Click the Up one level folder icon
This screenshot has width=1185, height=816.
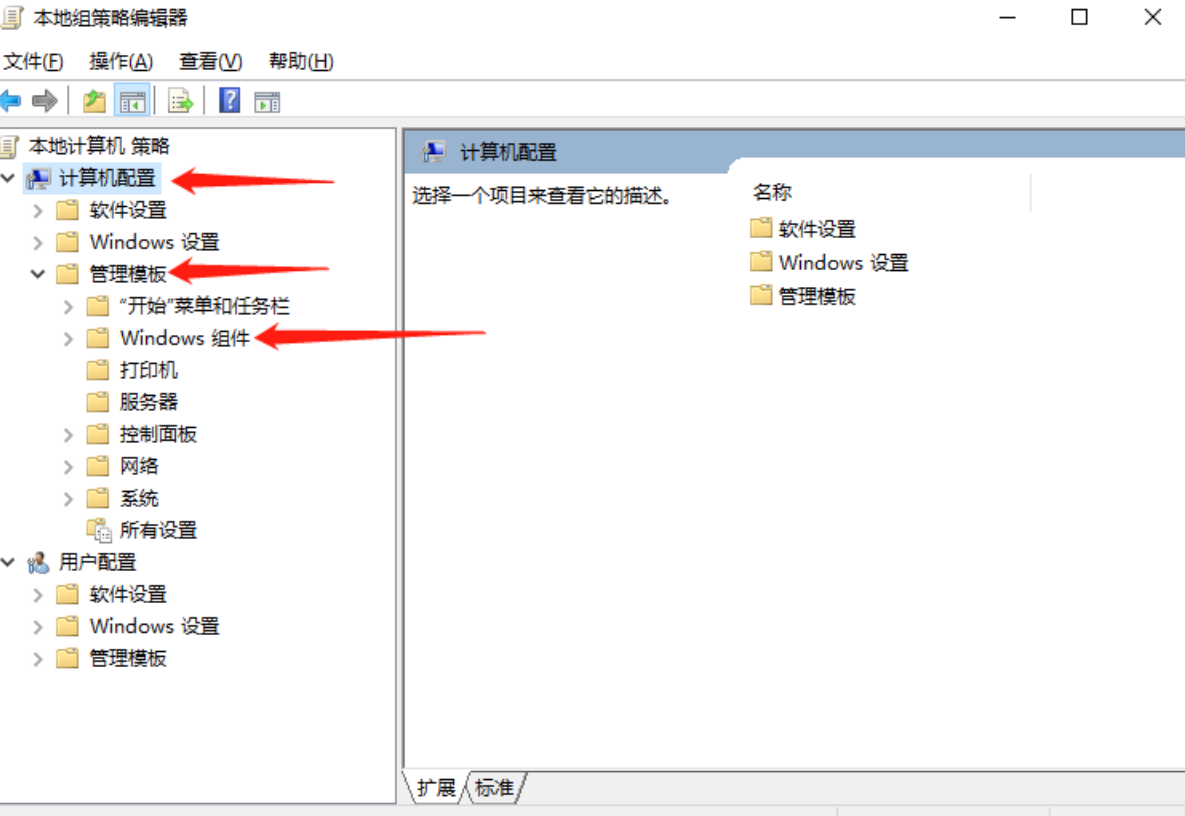point(94,100)
